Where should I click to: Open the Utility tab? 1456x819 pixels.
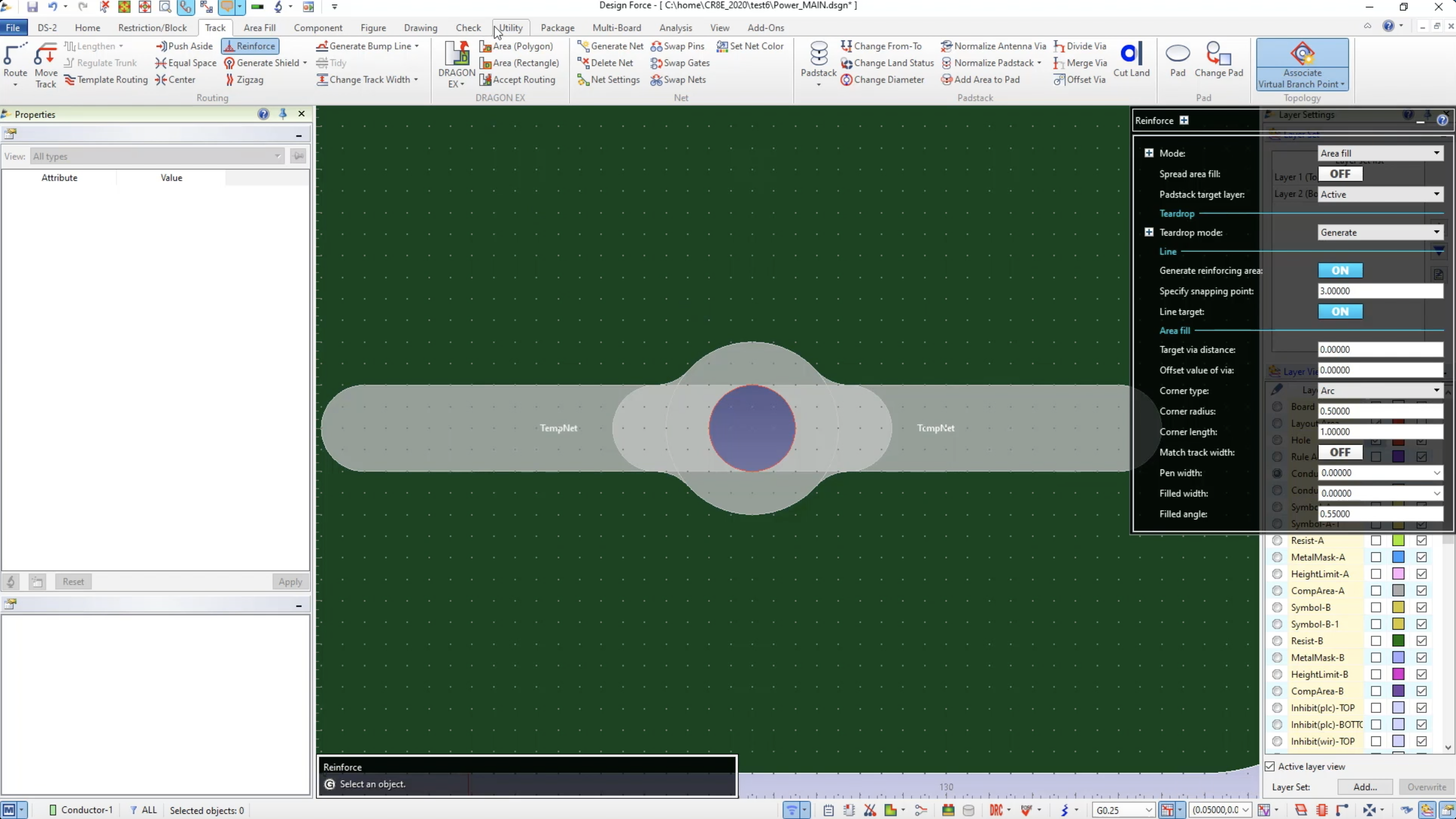[x=510, y=28]
